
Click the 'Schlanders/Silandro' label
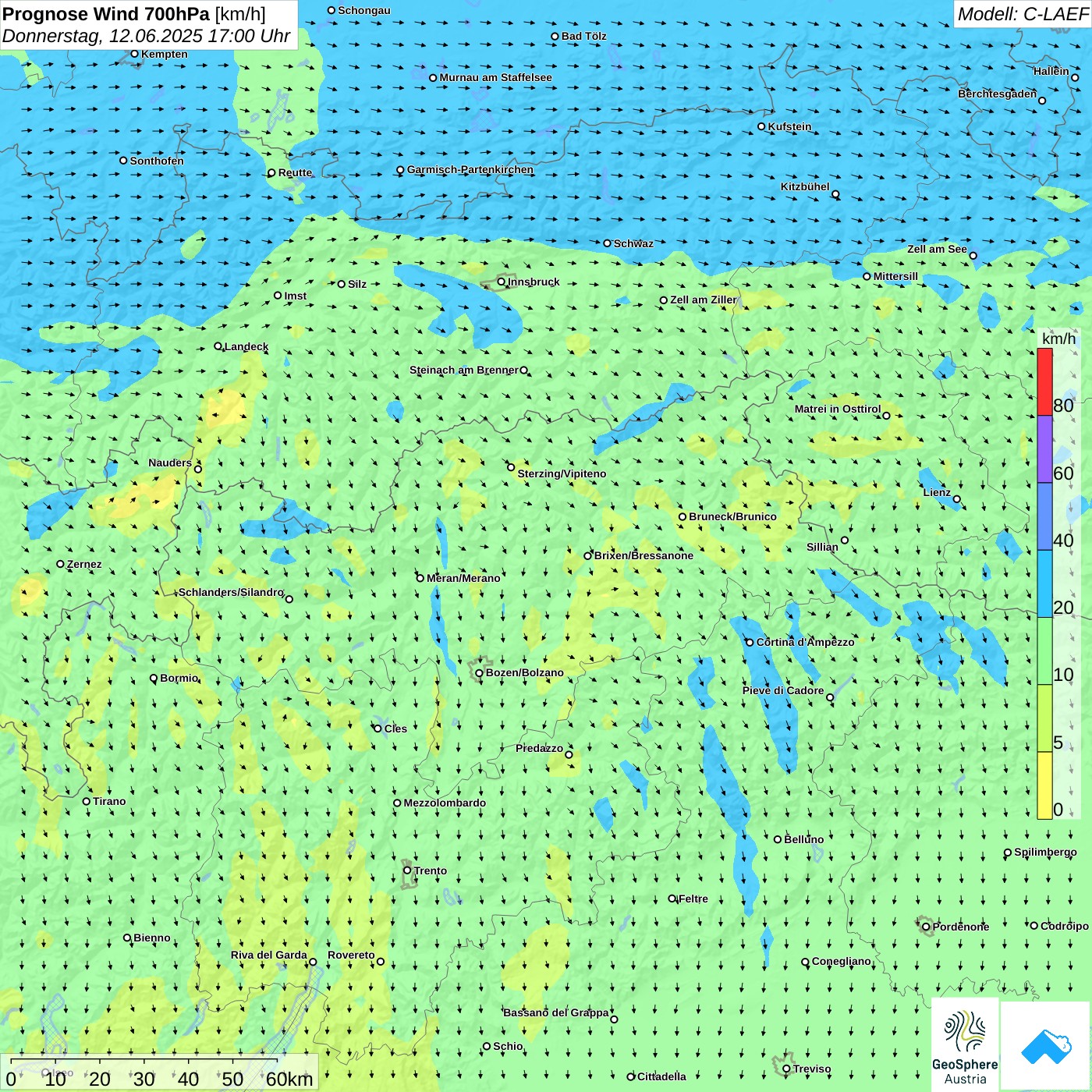(x=231, y=592)
